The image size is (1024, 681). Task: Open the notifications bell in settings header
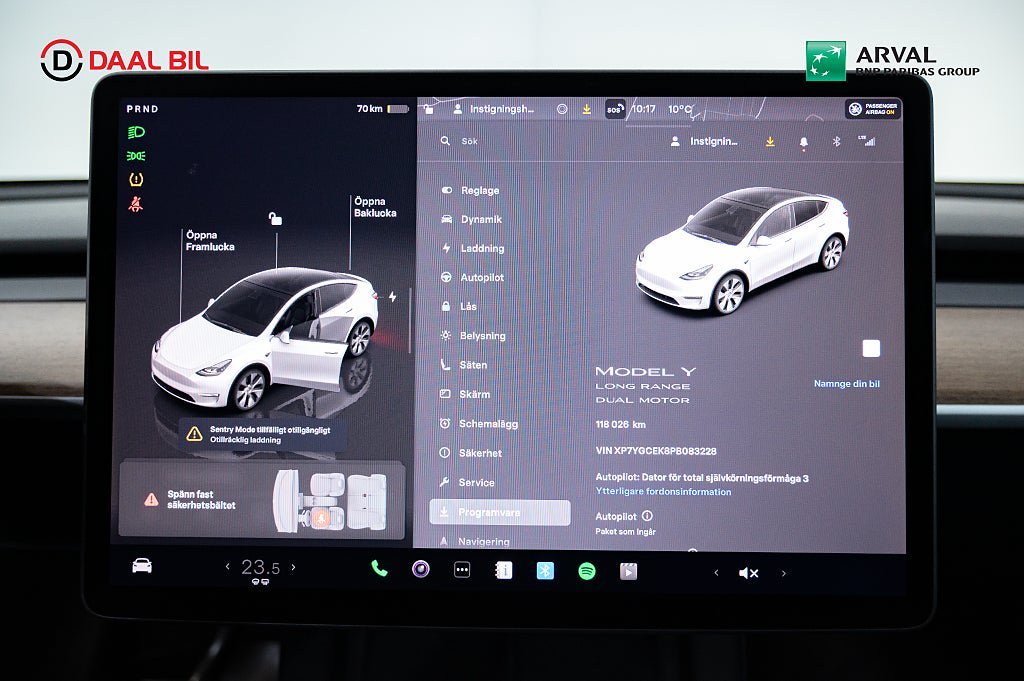coord(804,142)
